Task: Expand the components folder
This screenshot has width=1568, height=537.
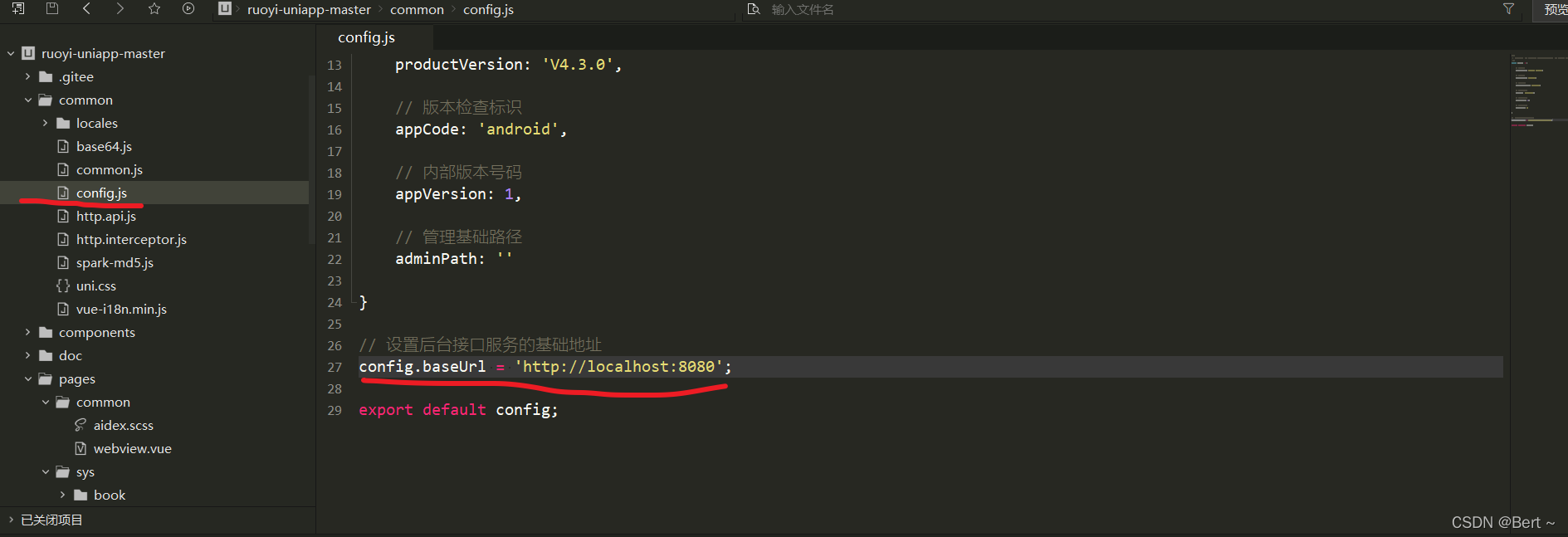Action: pos(27,332)
